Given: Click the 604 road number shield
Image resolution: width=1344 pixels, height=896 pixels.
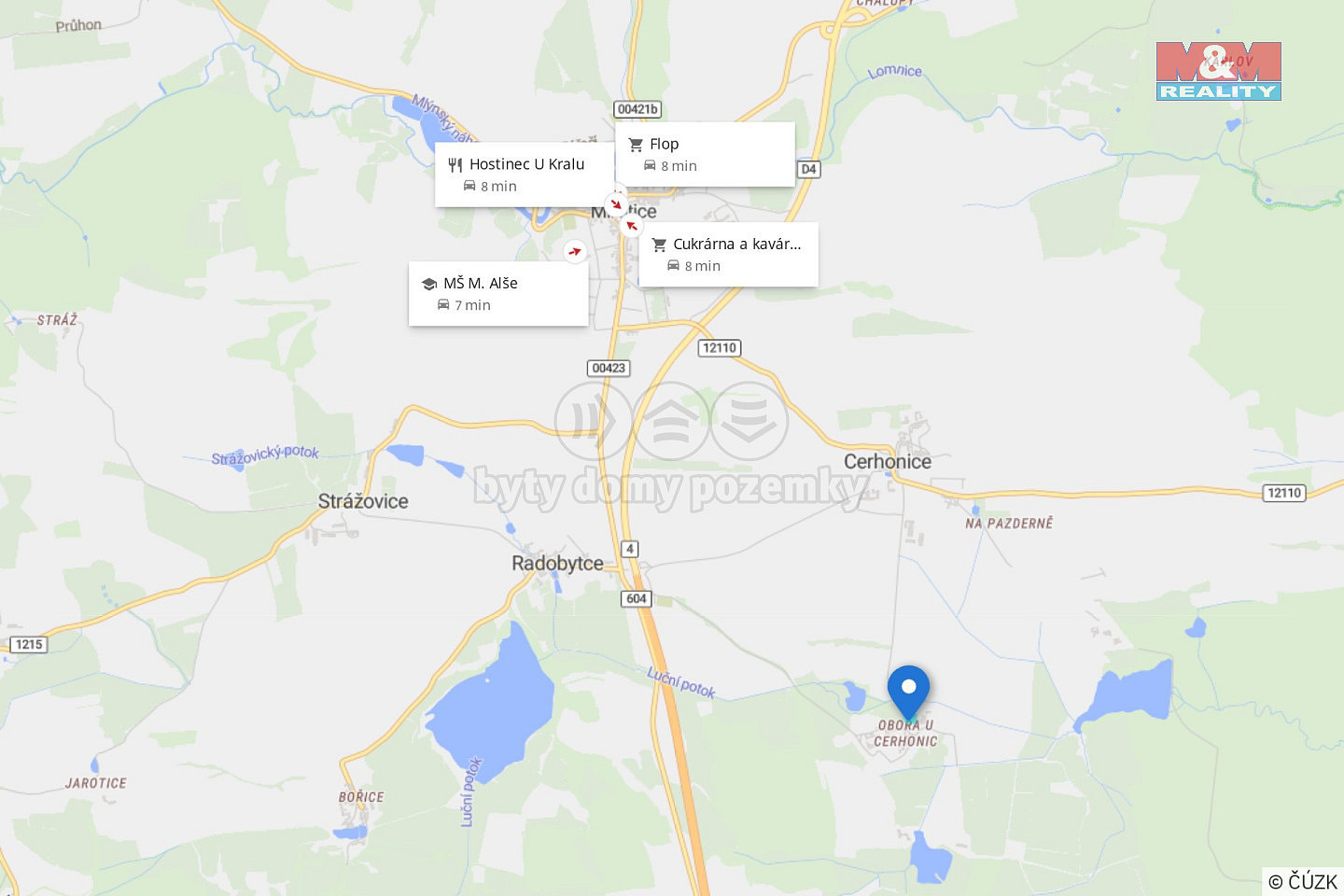Looking at the screenshot, I should pyautogui.click(x=637, y=598).
